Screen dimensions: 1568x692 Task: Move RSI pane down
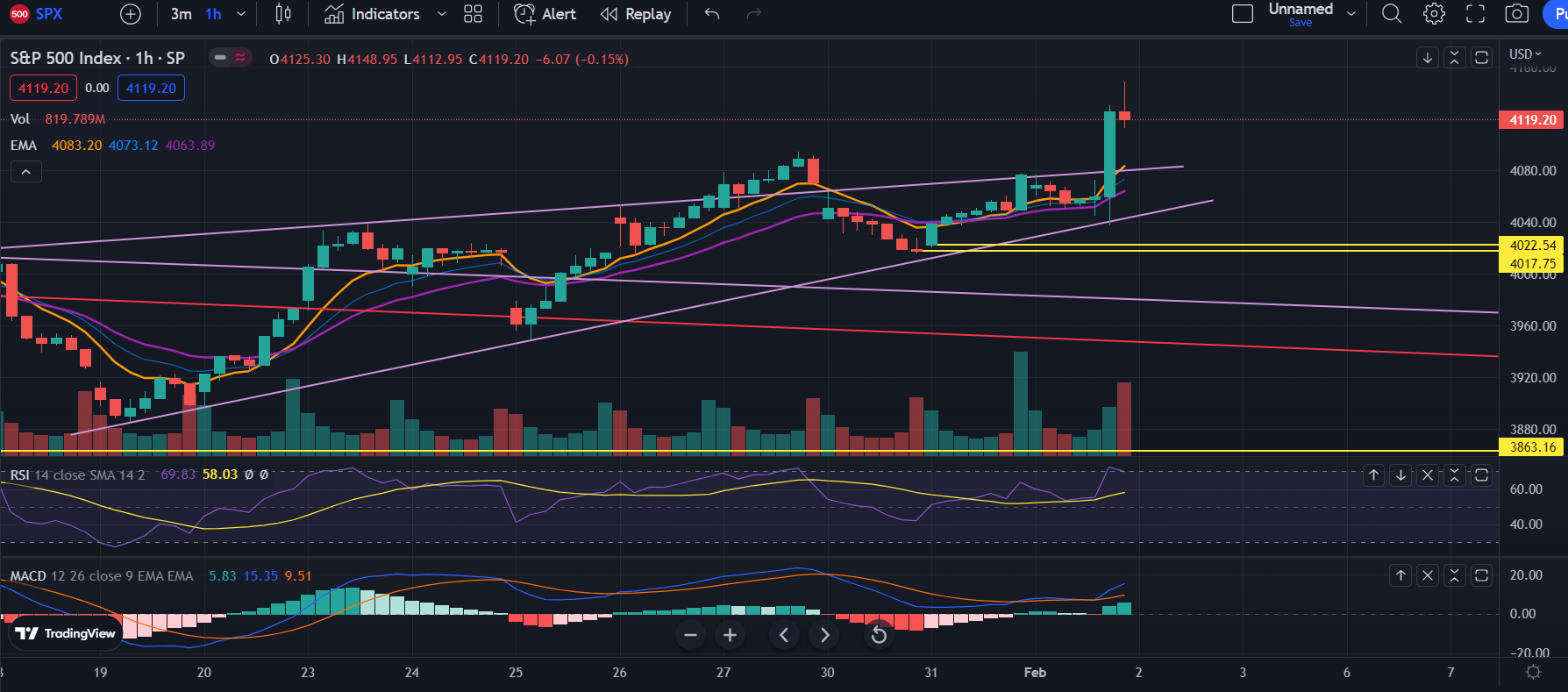coord(1401,475)
